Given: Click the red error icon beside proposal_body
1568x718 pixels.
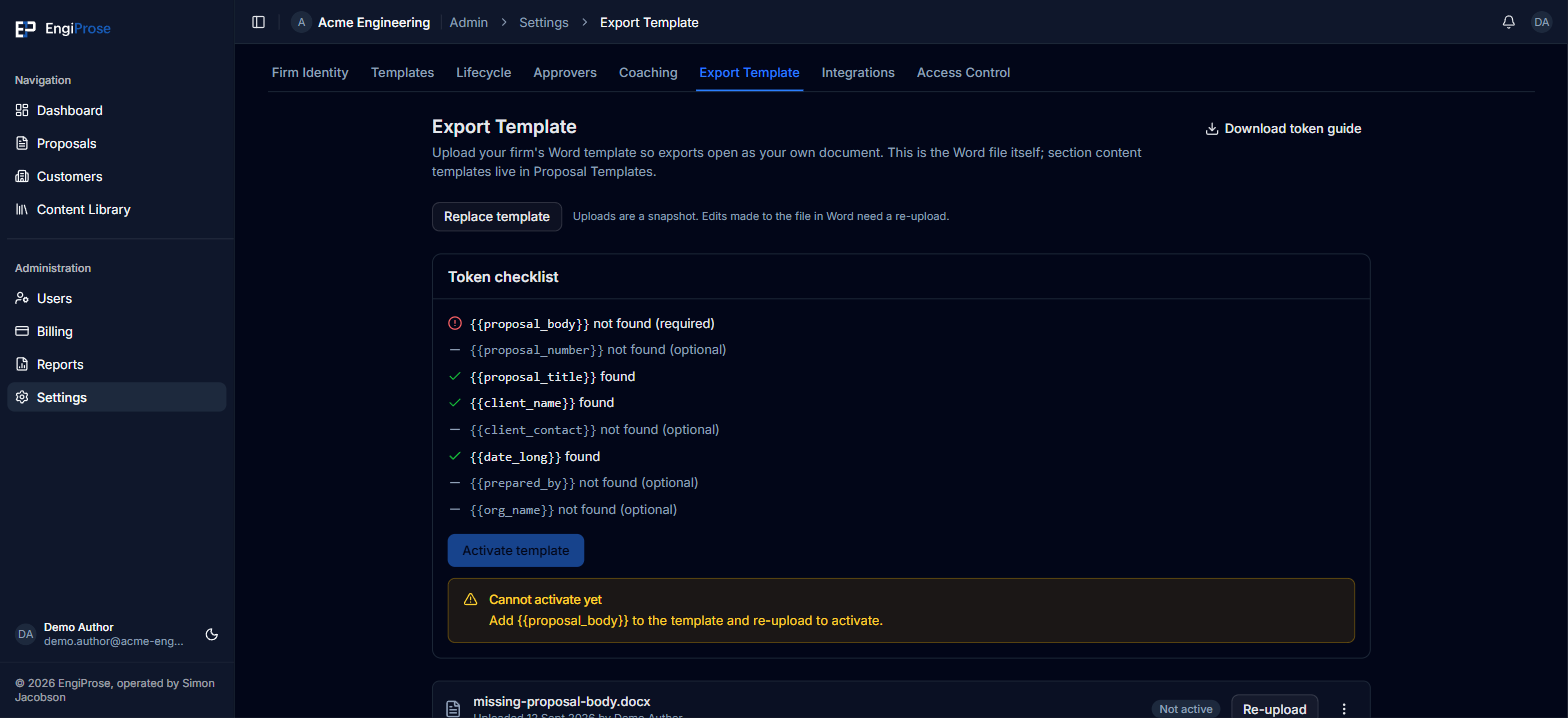Looking at the screenshot, I should (455, 323).
